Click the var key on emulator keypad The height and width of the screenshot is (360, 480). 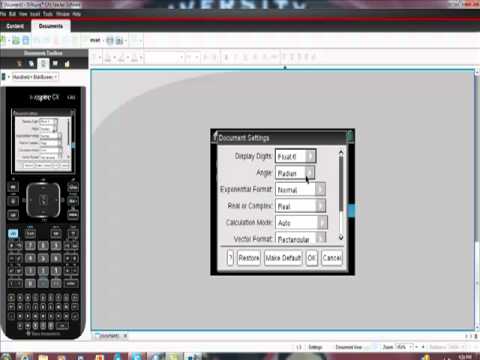(x=56, y=234)
